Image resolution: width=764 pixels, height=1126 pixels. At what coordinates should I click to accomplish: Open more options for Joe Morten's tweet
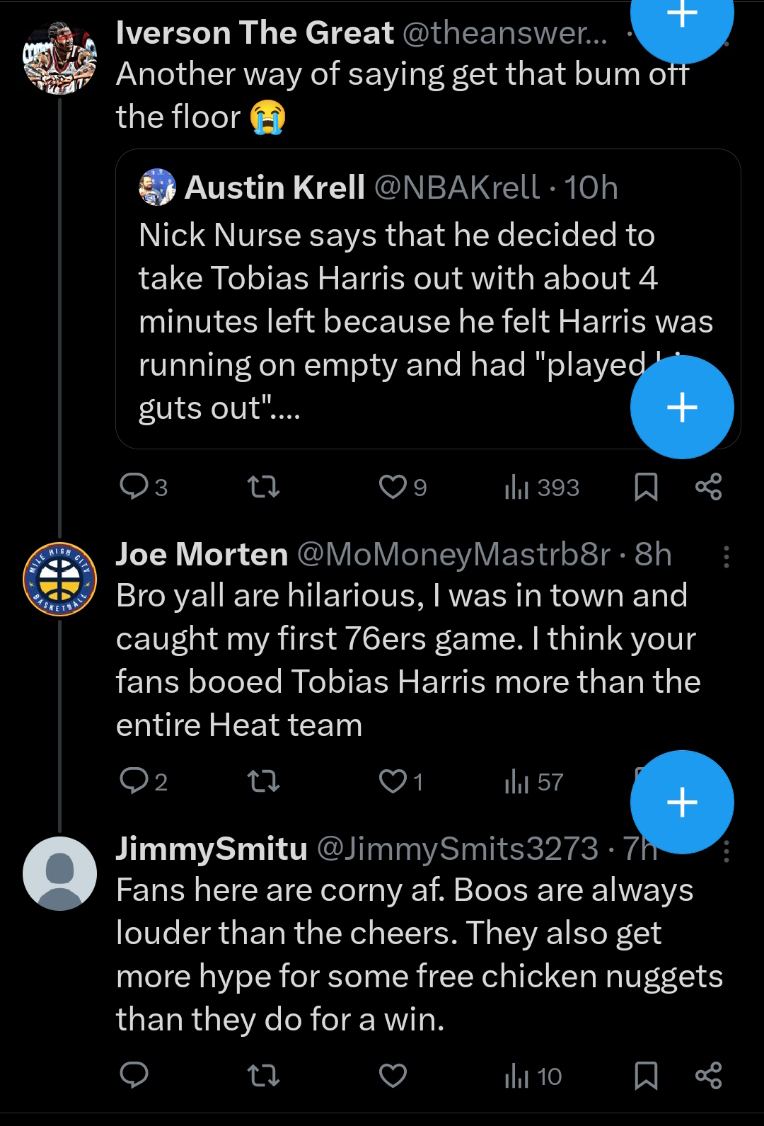tap(726, 555)
